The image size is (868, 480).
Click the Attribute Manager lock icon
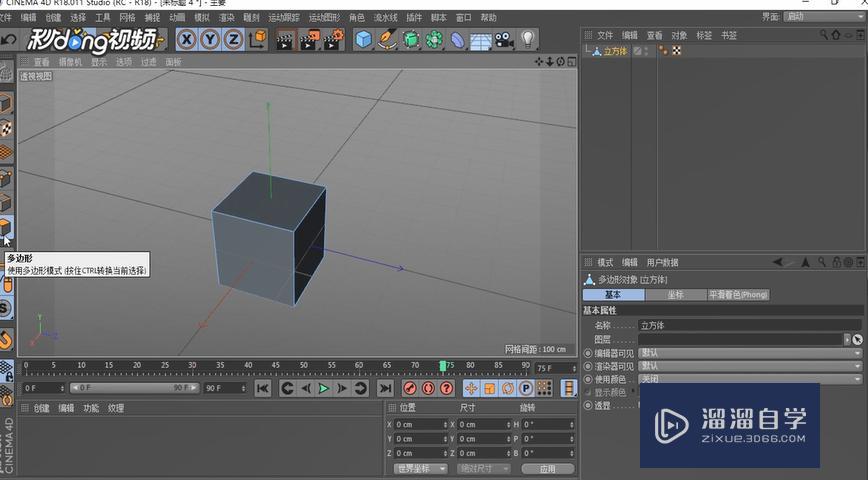coord(836,262)
